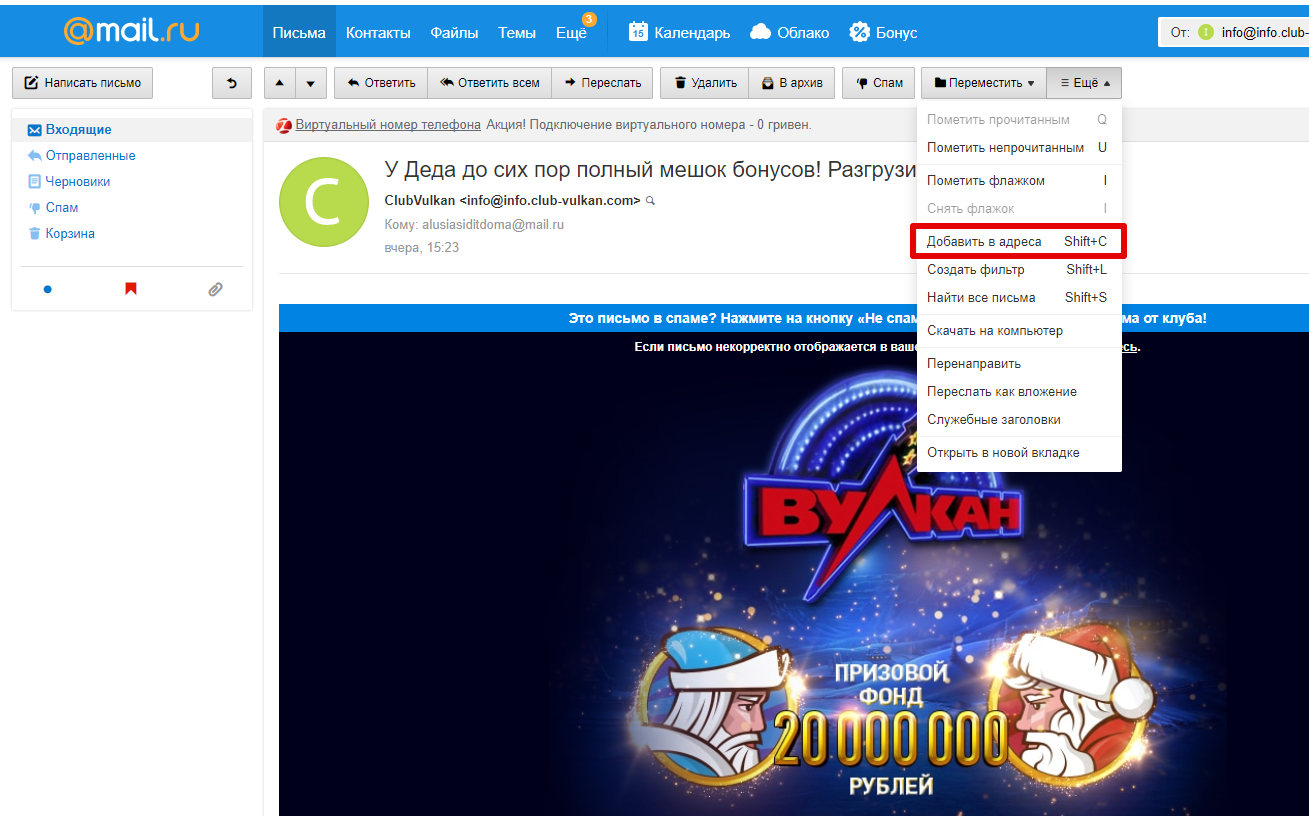Image resolution: width=1309 pixels, height=816 pixels.
Task: Delete the message with Удалить
Action: point(705,83)
